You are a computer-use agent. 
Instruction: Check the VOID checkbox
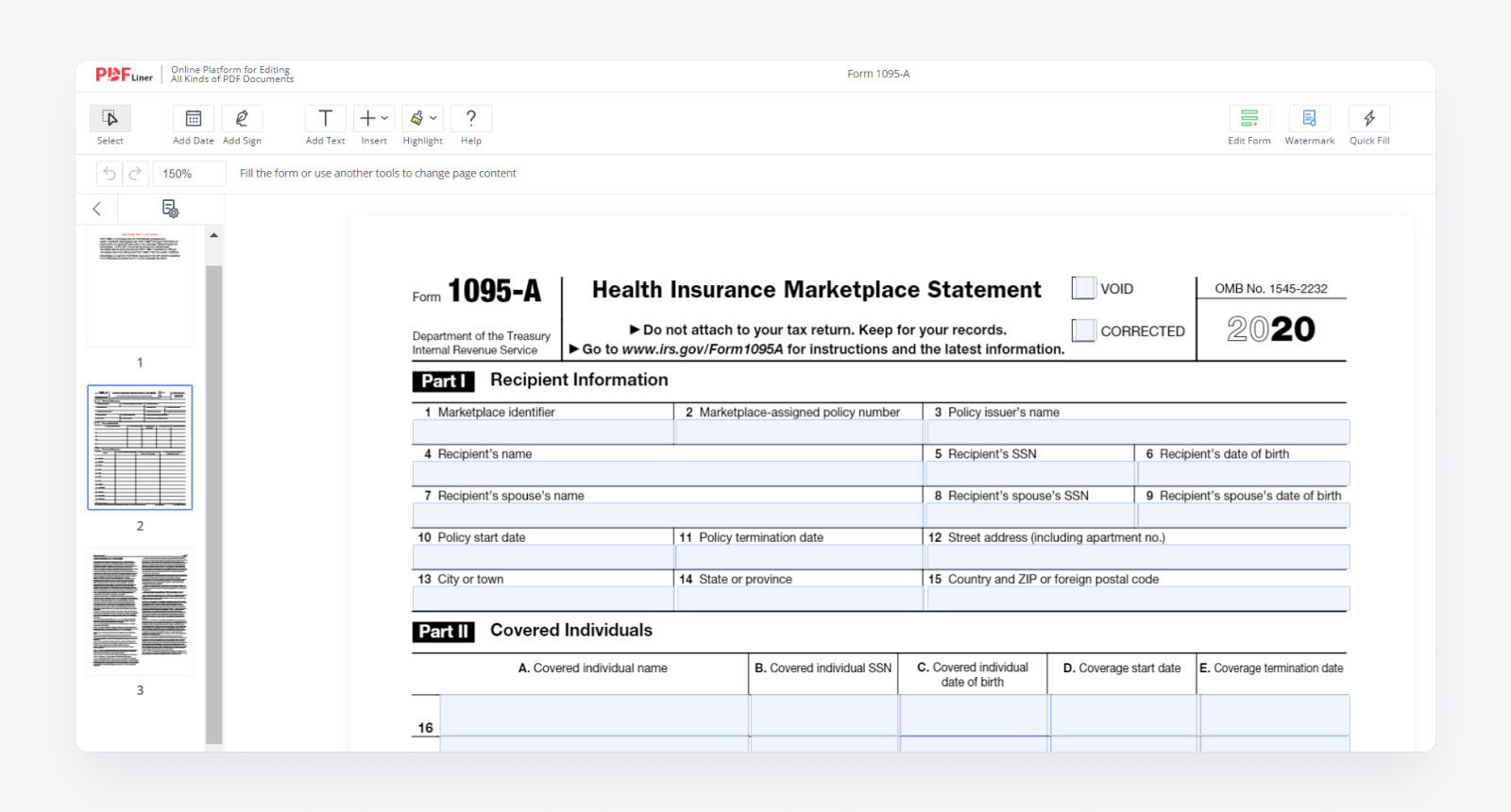pos(1083,288)
